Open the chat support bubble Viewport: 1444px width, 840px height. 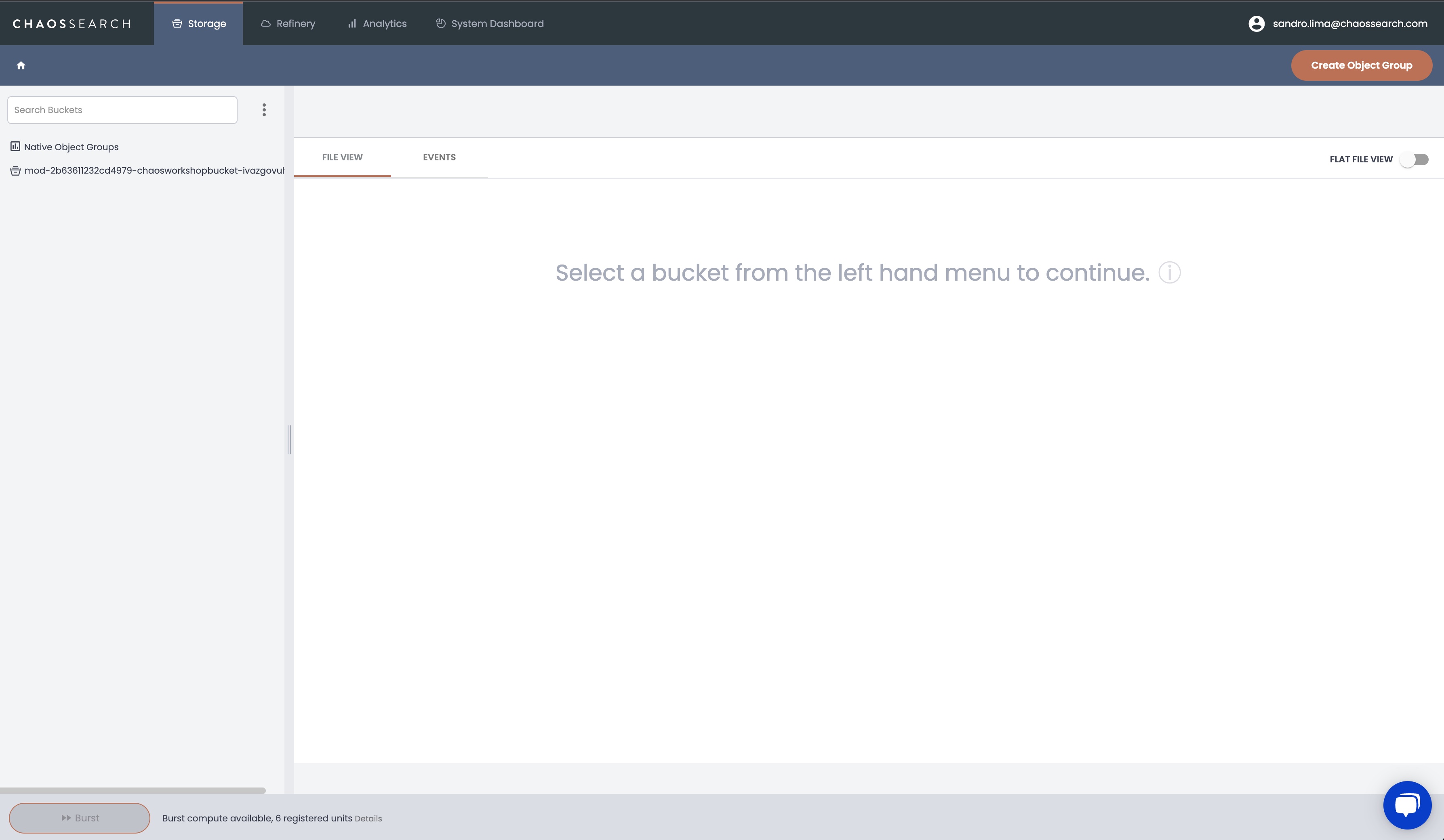[1407, 804]
